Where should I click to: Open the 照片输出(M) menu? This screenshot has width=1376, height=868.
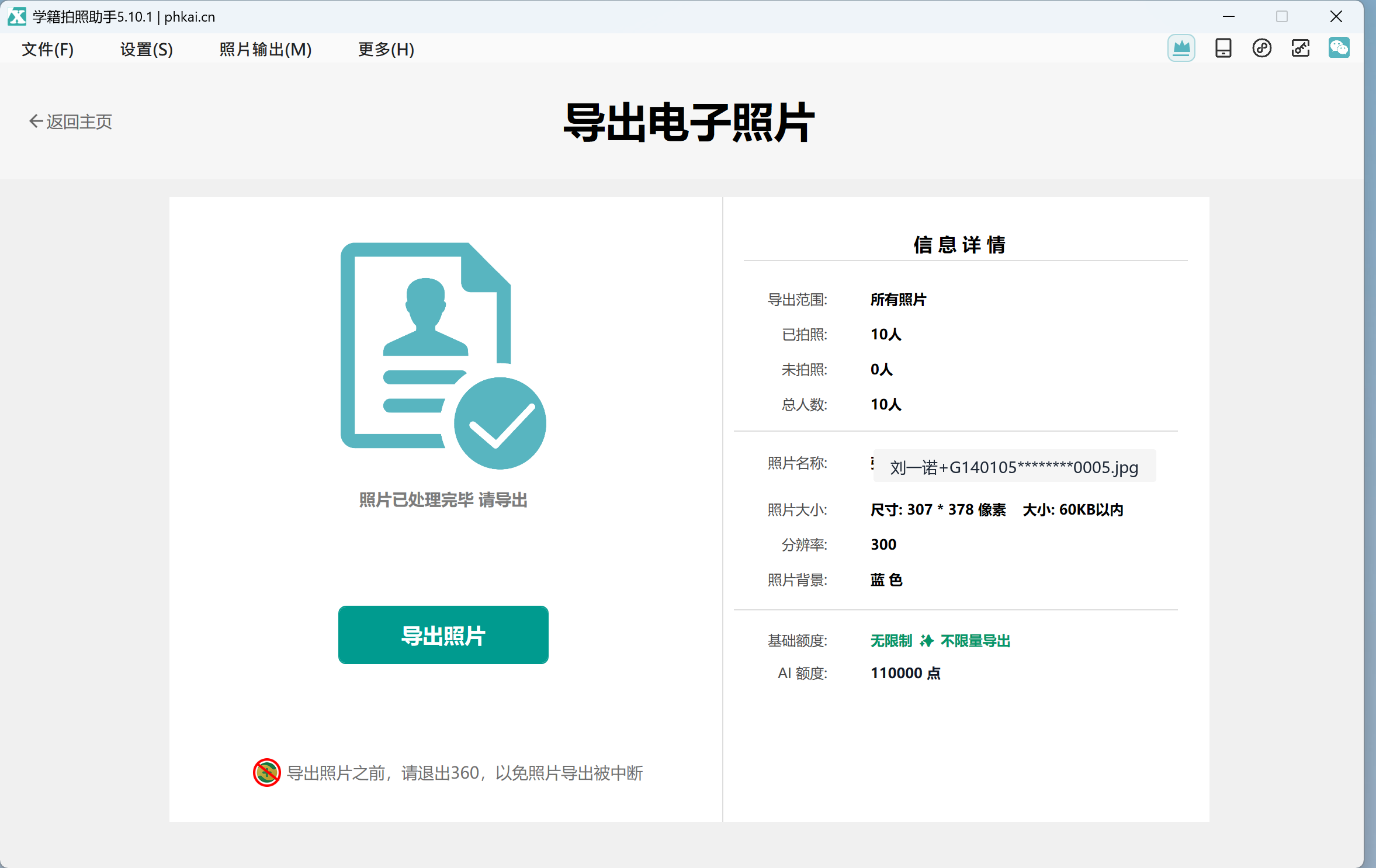click(265, 49)
